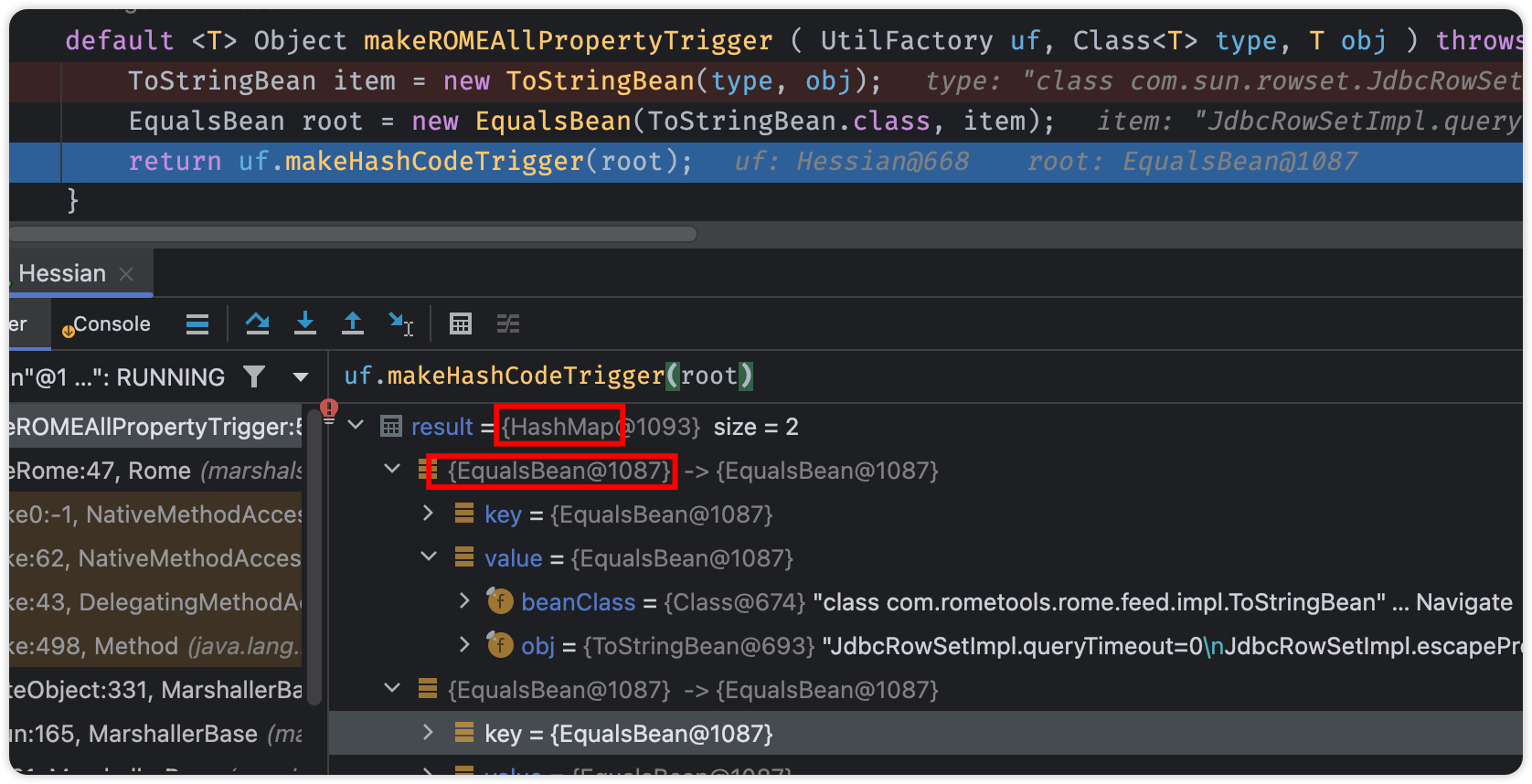Select run:165, MarshallerBase frame
Screen dimensions: 1532x784
click(x=155, y=734)
